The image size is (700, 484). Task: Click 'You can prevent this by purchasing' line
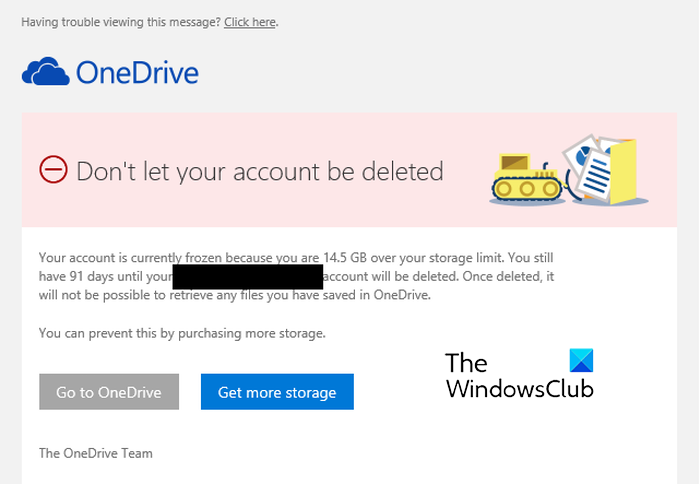click(182, 332)
